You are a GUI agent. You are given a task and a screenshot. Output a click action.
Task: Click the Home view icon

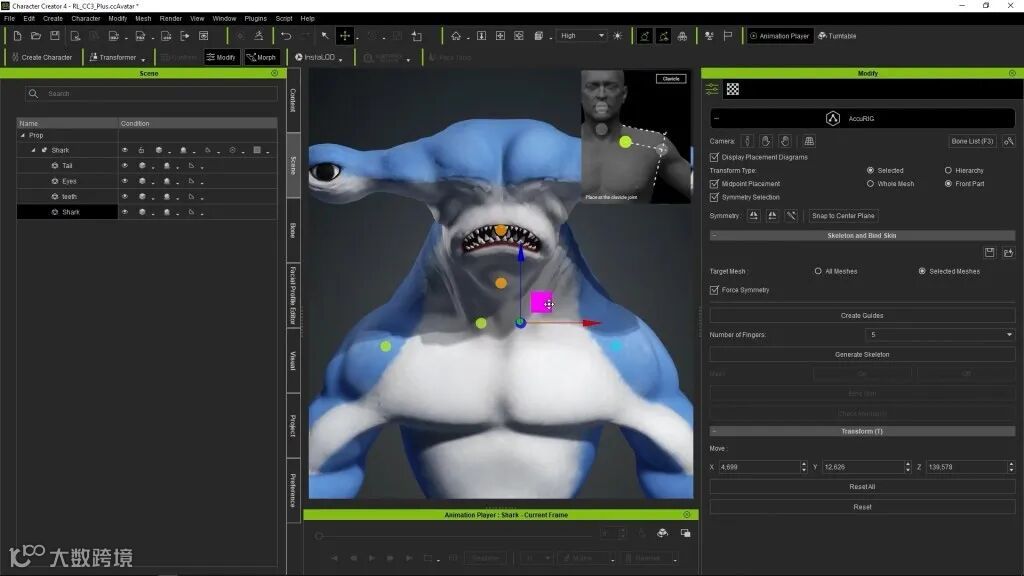pos(456,36)
